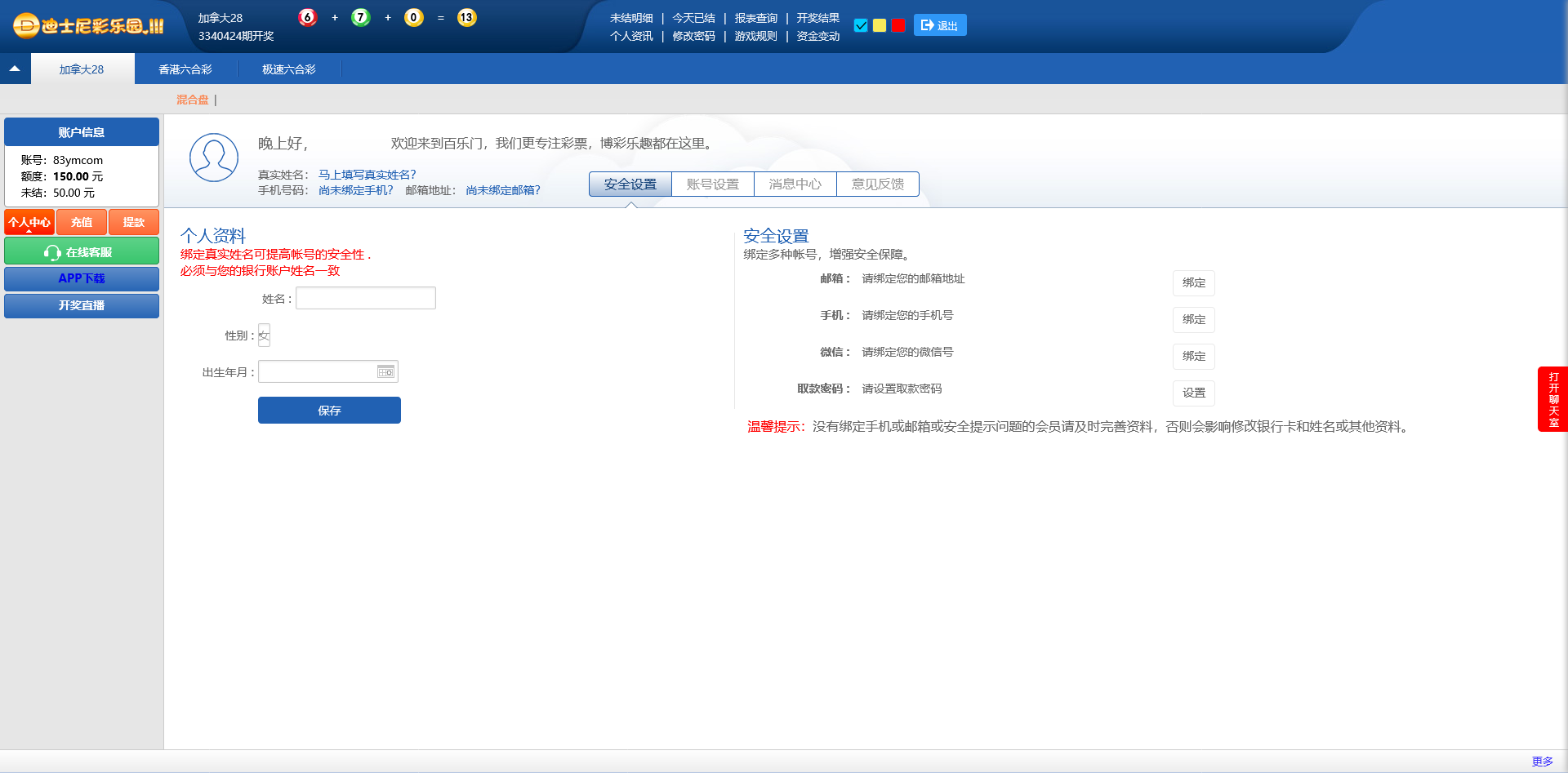
Task: Click the 在线客服 headset support button
Action: (82, 252)
